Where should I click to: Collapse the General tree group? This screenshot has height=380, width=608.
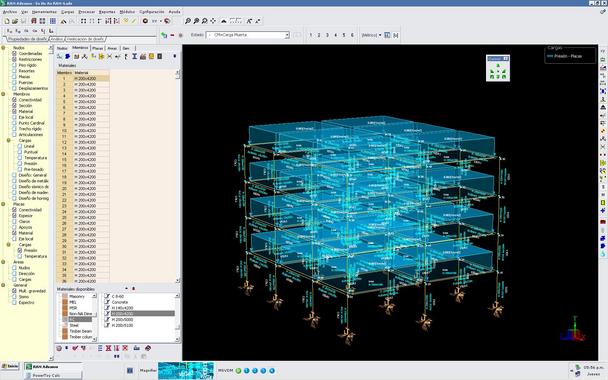(3, 285)
